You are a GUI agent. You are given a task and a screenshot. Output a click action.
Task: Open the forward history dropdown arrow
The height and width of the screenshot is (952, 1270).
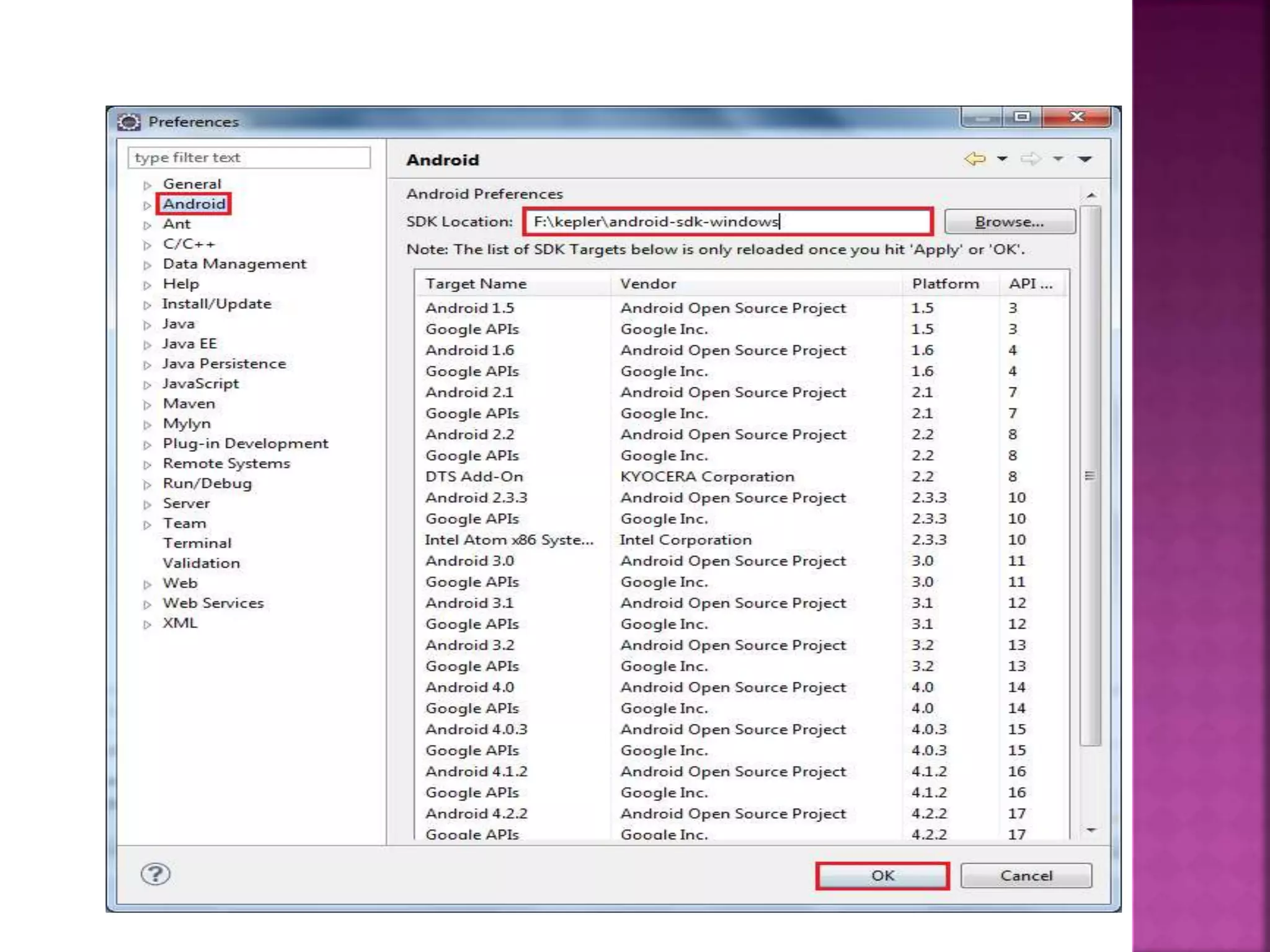coord(1058,159)
